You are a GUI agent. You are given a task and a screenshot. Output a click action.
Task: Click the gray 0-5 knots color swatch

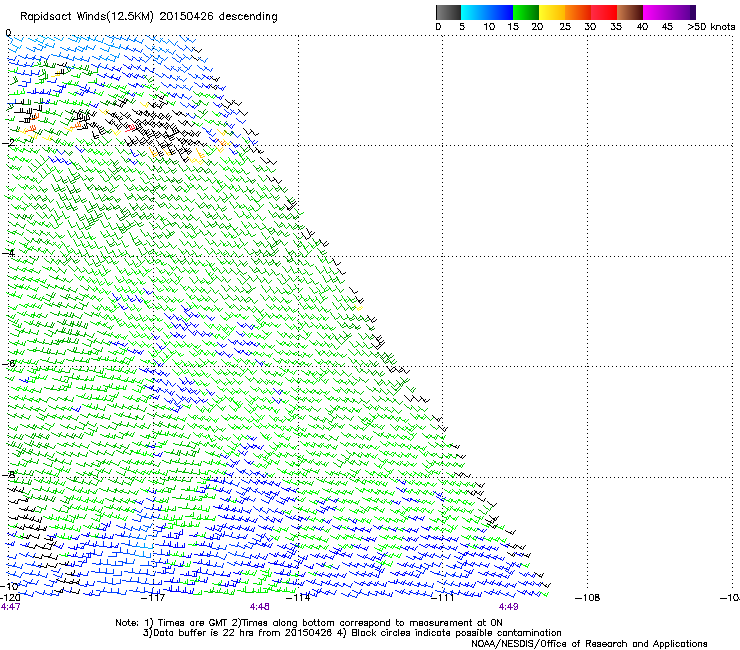[448, 12]
